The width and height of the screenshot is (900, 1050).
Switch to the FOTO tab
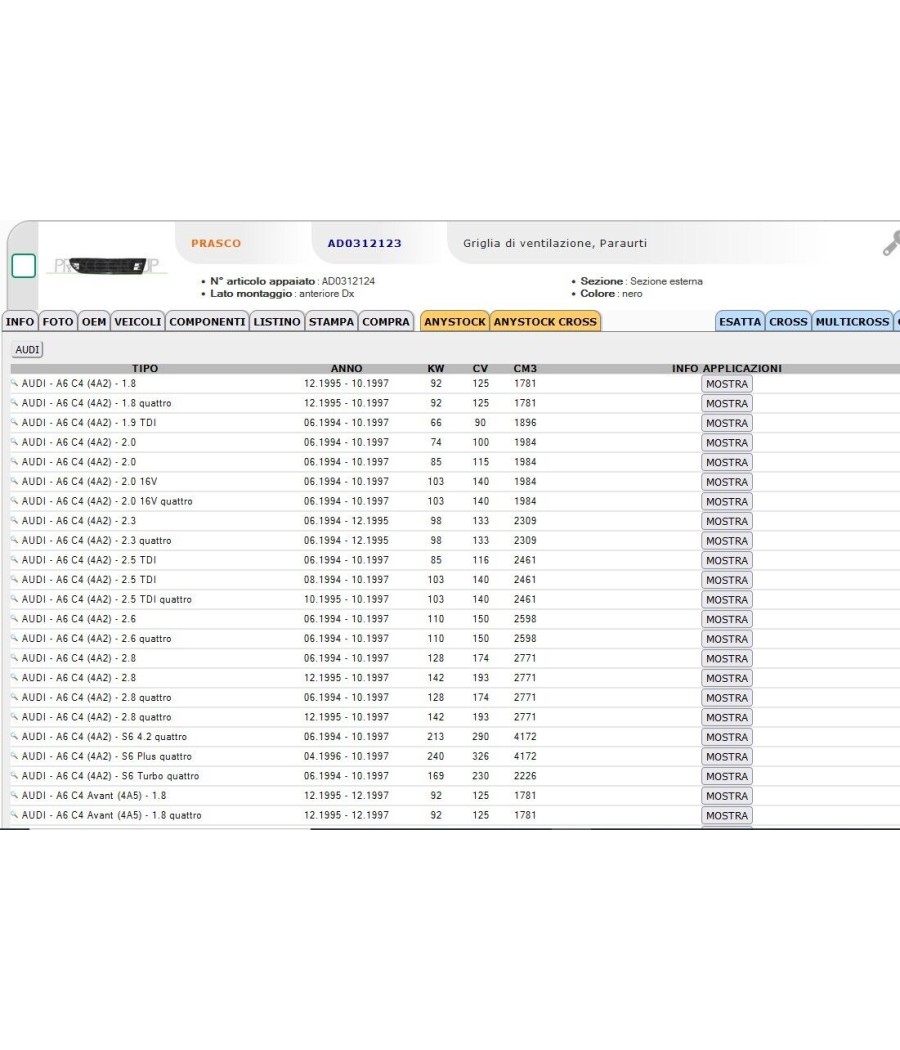58,322
